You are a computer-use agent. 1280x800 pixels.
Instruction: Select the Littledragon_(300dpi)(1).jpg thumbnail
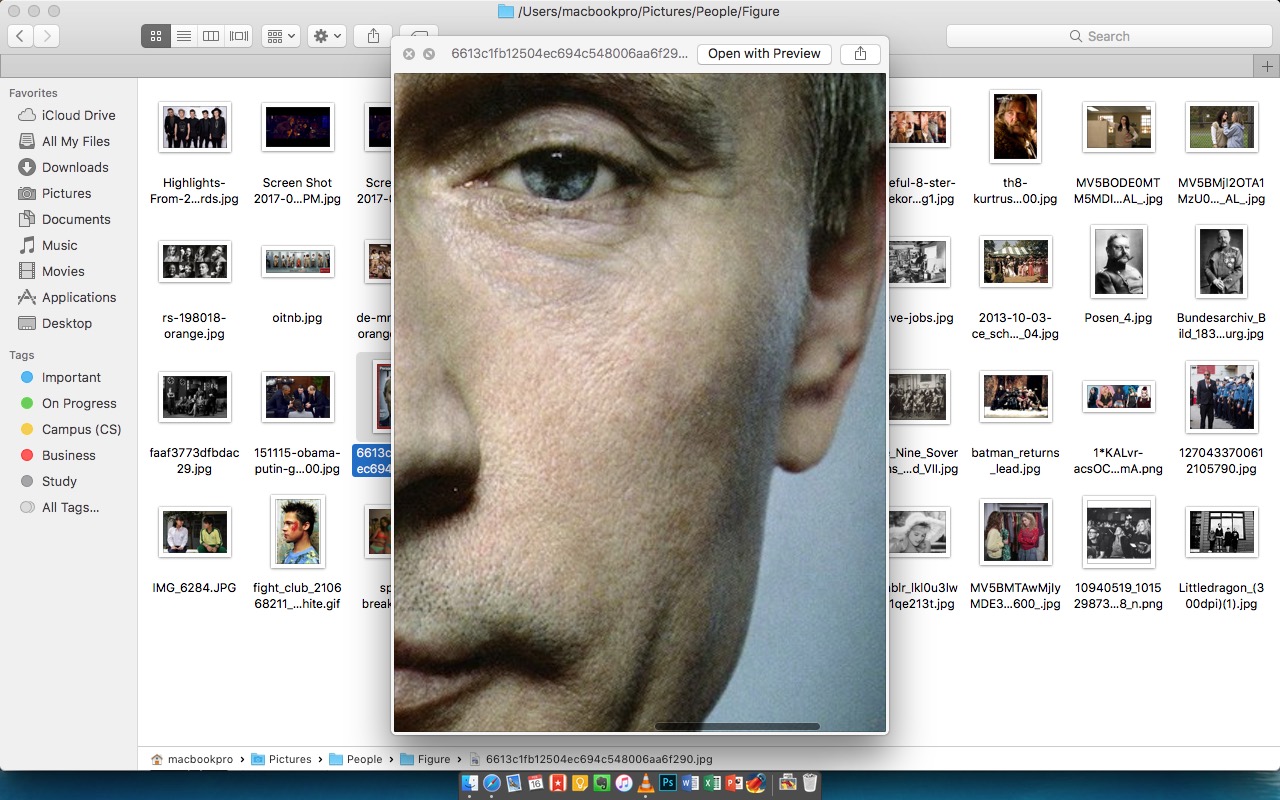(1221, 532)
